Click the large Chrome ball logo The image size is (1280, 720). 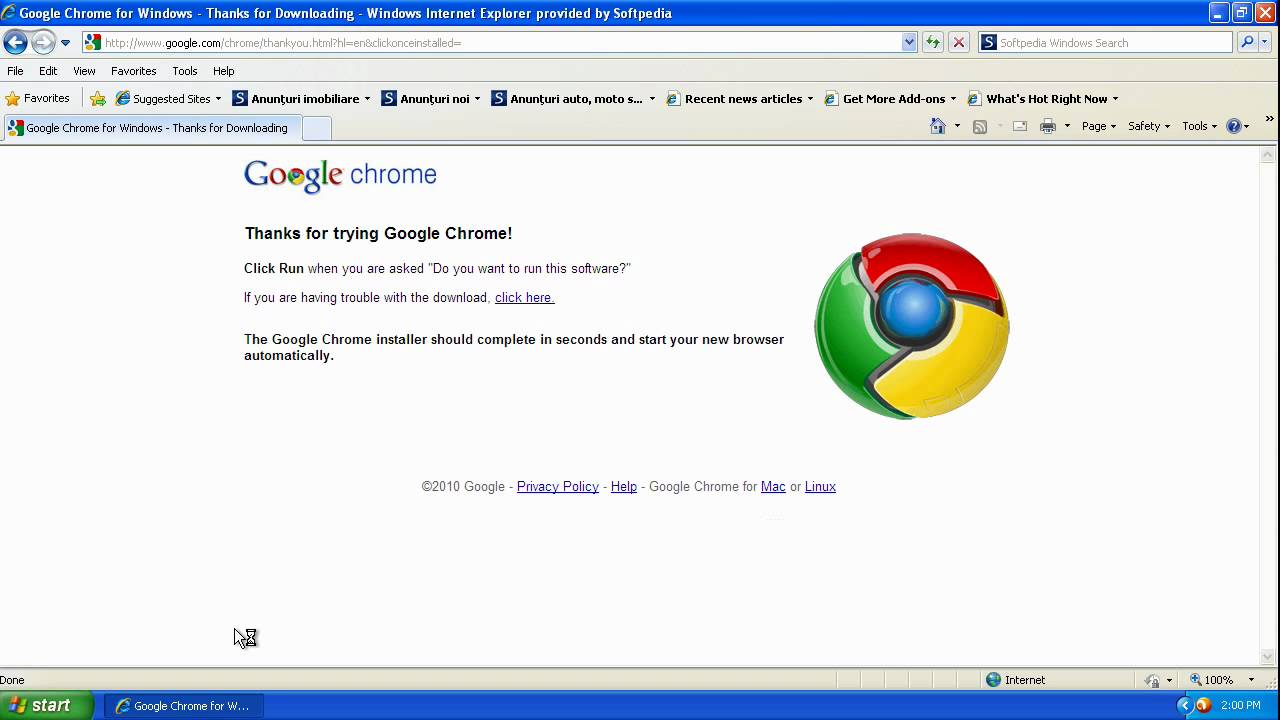(x=912, y=326)
